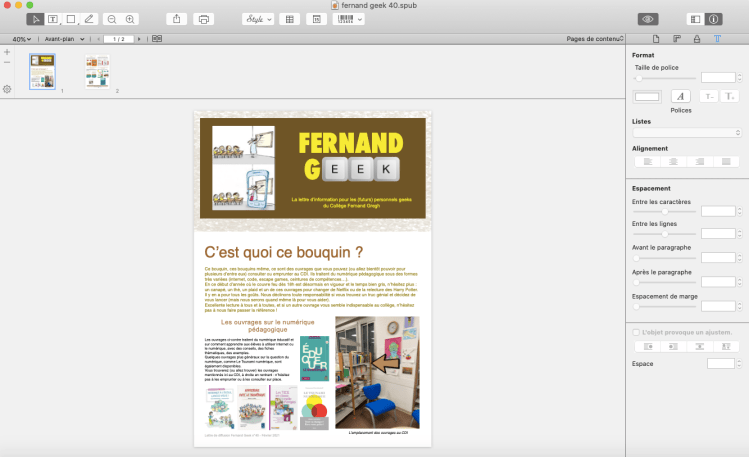
Task: Toggle the inspector info panel
Action: (x=713, y=19)
